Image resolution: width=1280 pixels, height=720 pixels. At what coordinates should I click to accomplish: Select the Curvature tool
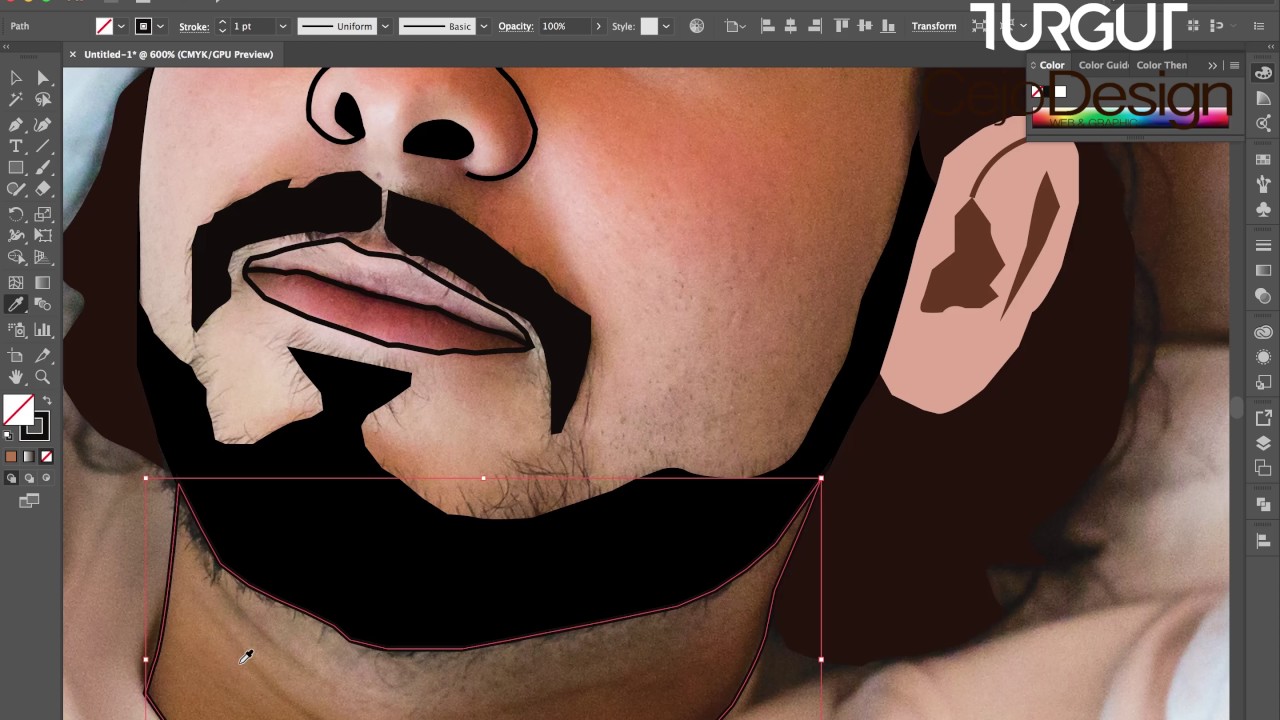tap(43, 125)
